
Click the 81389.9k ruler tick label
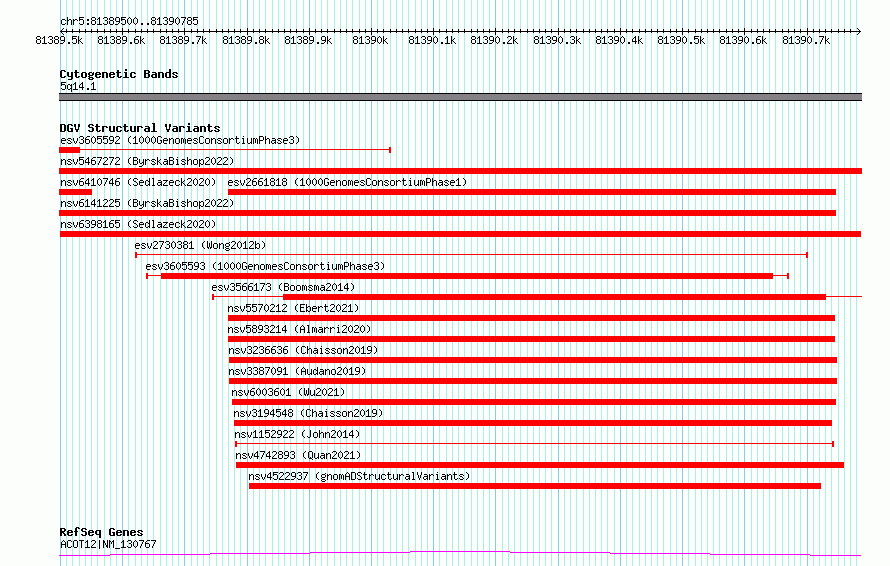tap(308, 40)
